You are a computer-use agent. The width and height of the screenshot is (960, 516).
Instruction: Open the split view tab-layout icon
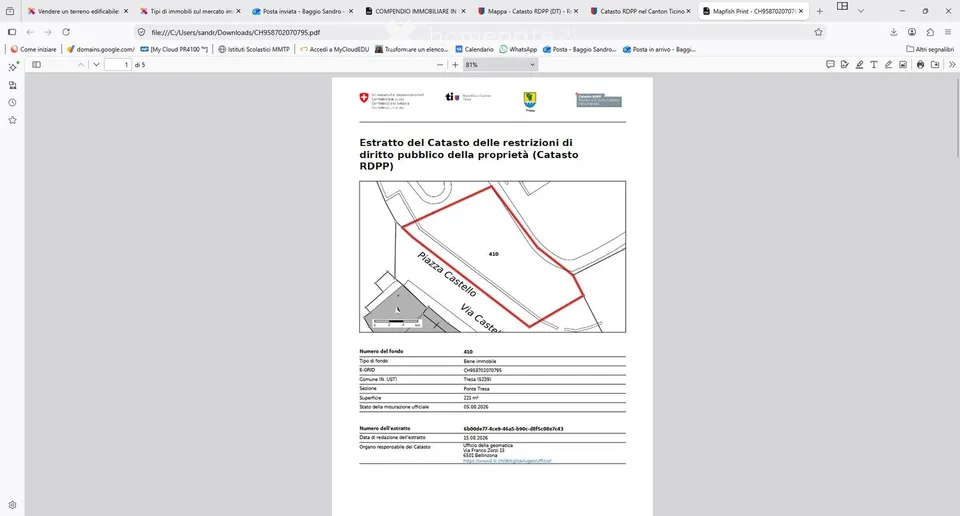(x=842, y=6)
